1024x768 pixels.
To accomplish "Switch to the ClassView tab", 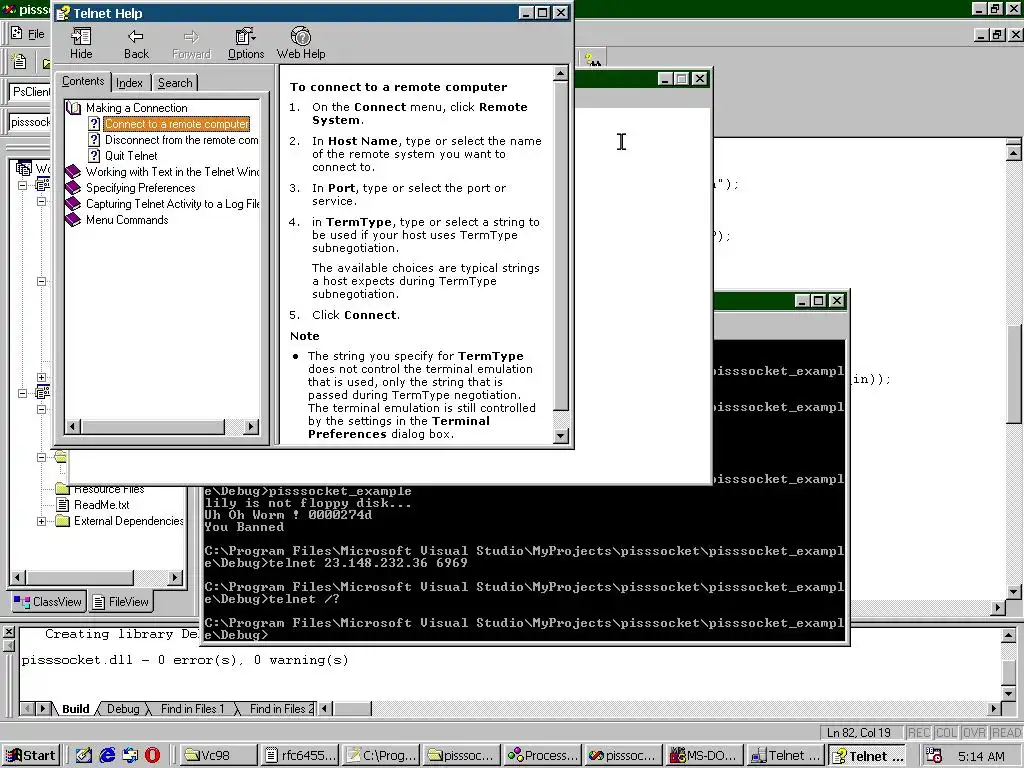I will click(x=48, y=602).
